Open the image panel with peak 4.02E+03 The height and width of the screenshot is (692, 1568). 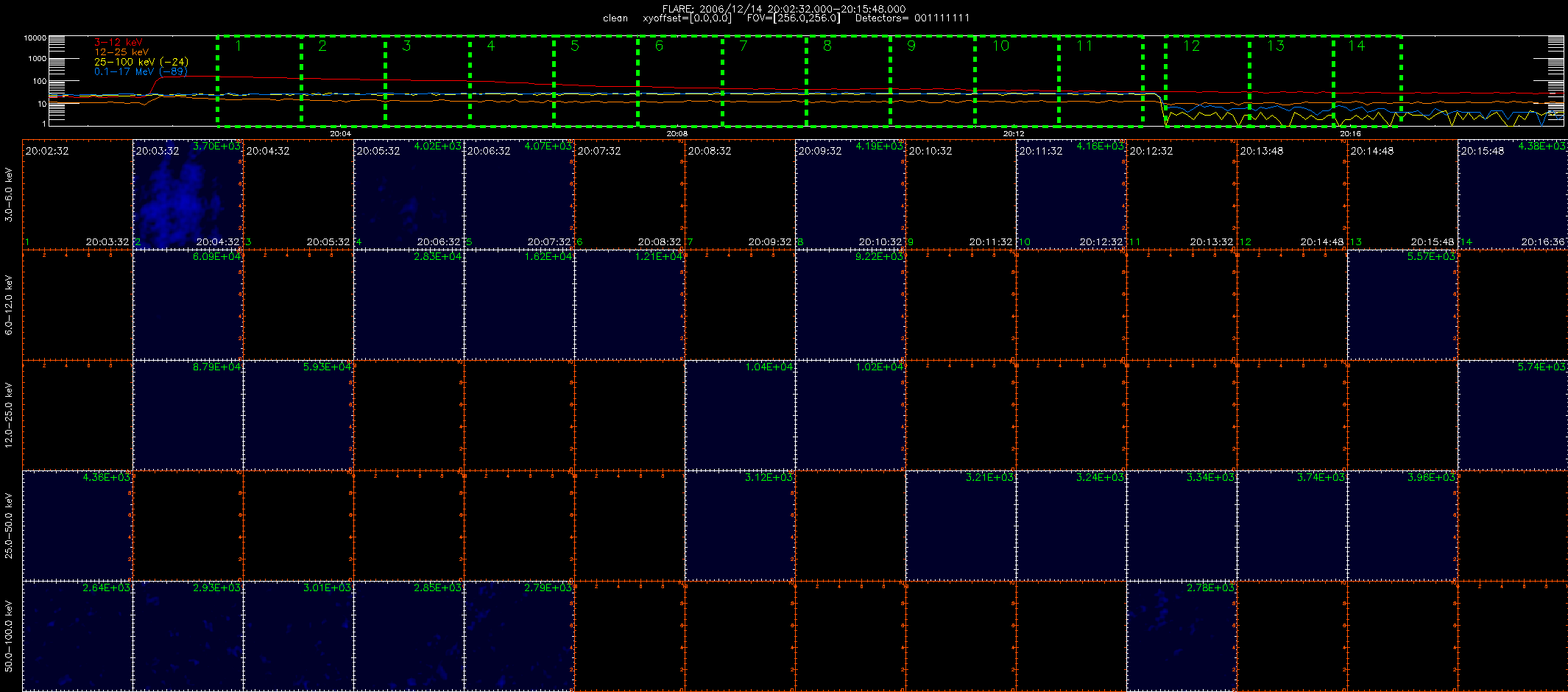[409, 194]
